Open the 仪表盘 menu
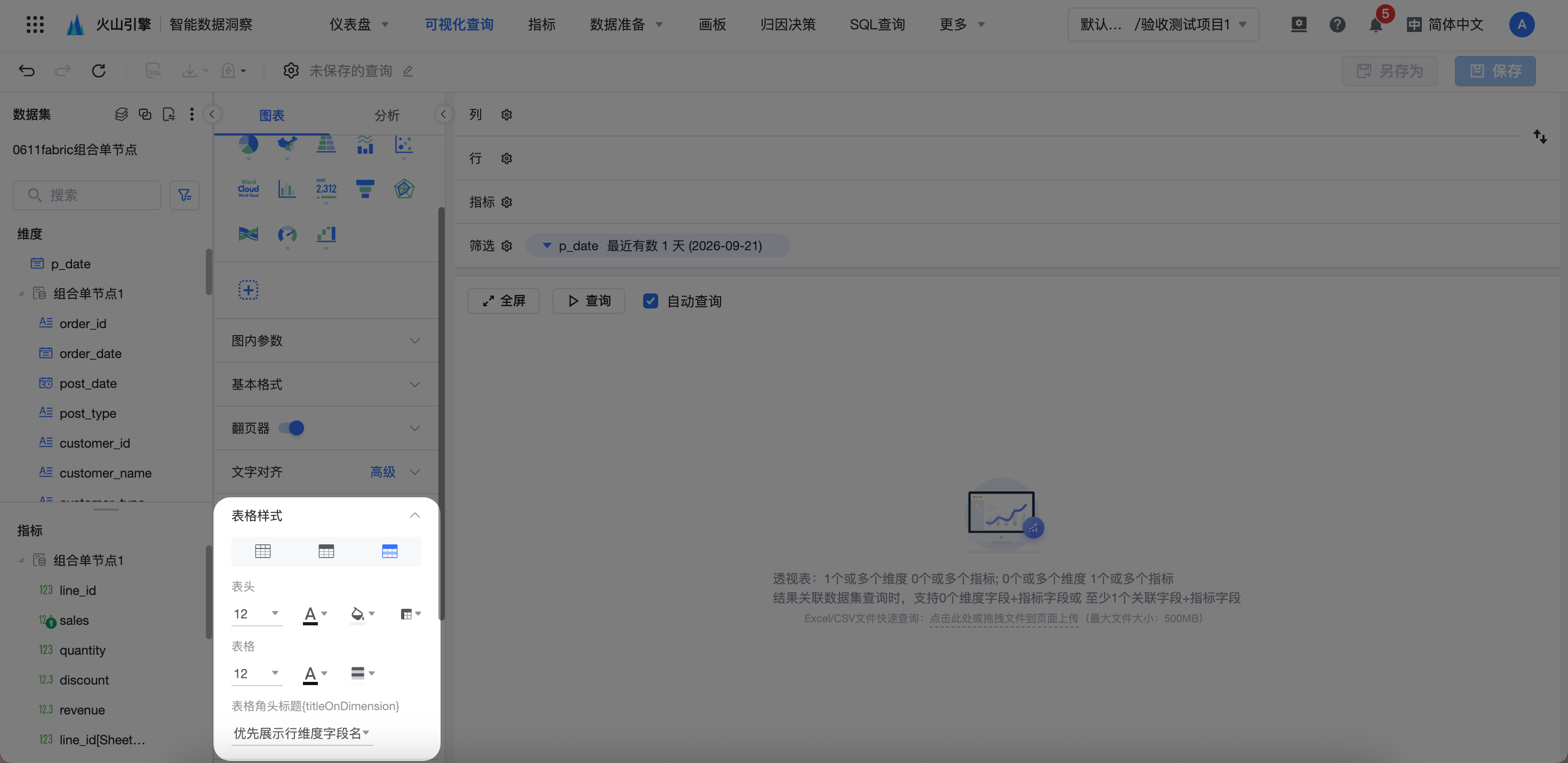Screen dimensions: 1568x763 (x=358, y=25)
